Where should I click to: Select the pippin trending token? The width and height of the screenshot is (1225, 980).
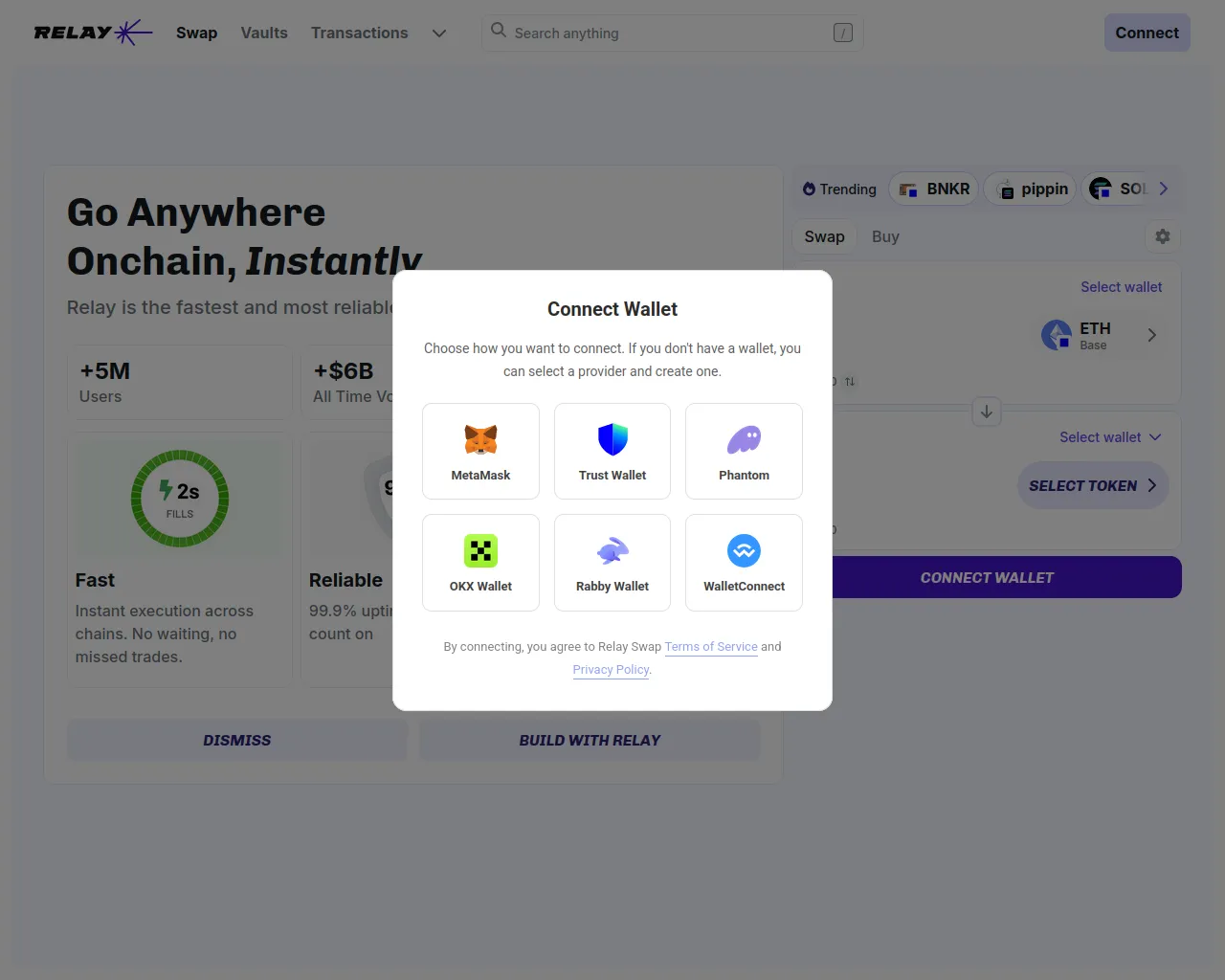pyautogui.click(x=1032, y=189)
